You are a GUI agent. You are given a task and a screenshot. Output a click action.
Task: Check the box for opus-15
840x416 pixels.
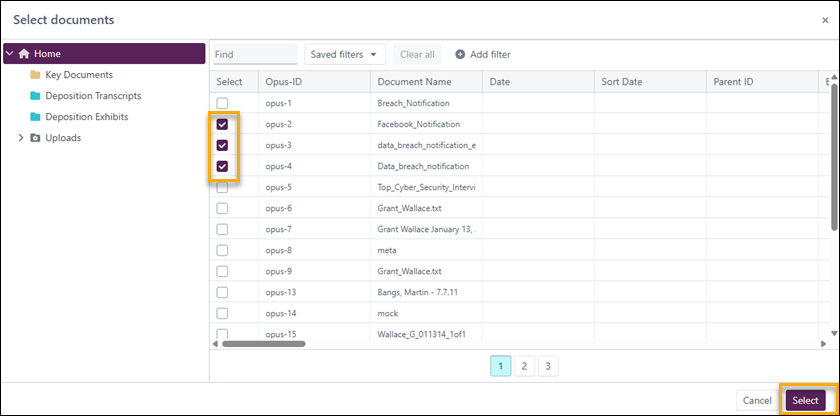(222, 334)
